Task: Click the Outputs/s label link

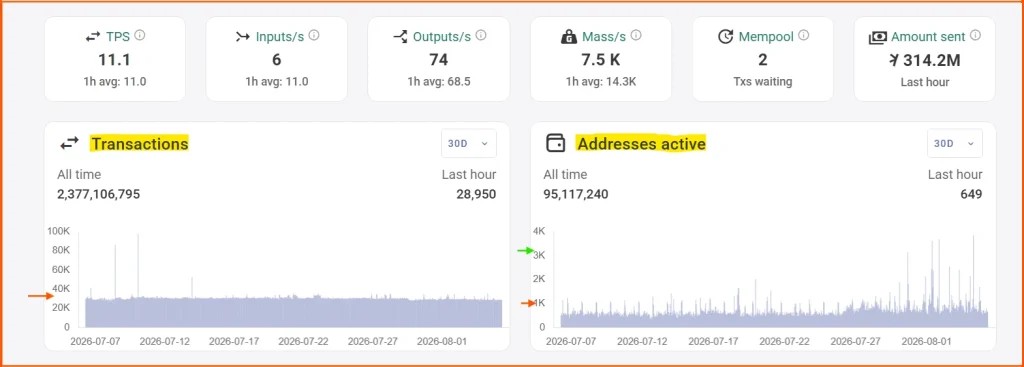Action: pyautogui.click(x=441, y=37)
